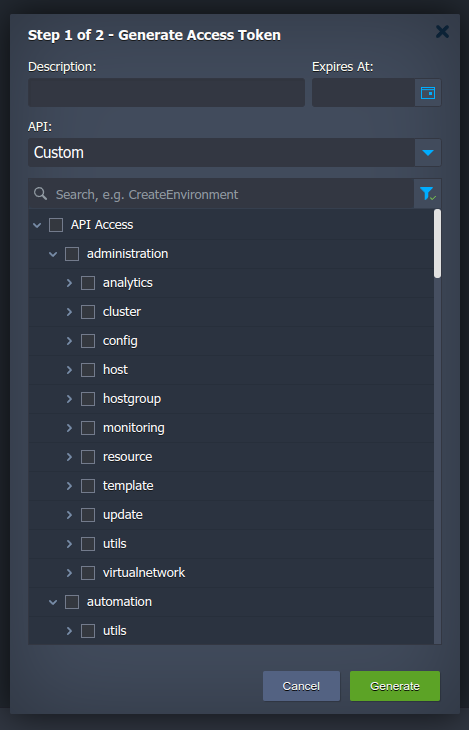Open the calendar picker for Expires At
This screenshot has height=730, width=469.
coord(428,93)
